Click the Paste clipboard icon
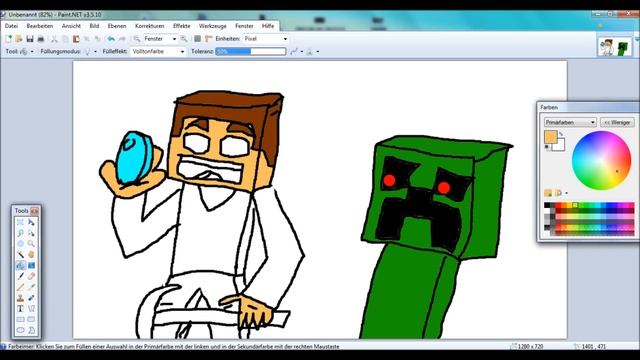The image size is (640, 360). (76, 39)
